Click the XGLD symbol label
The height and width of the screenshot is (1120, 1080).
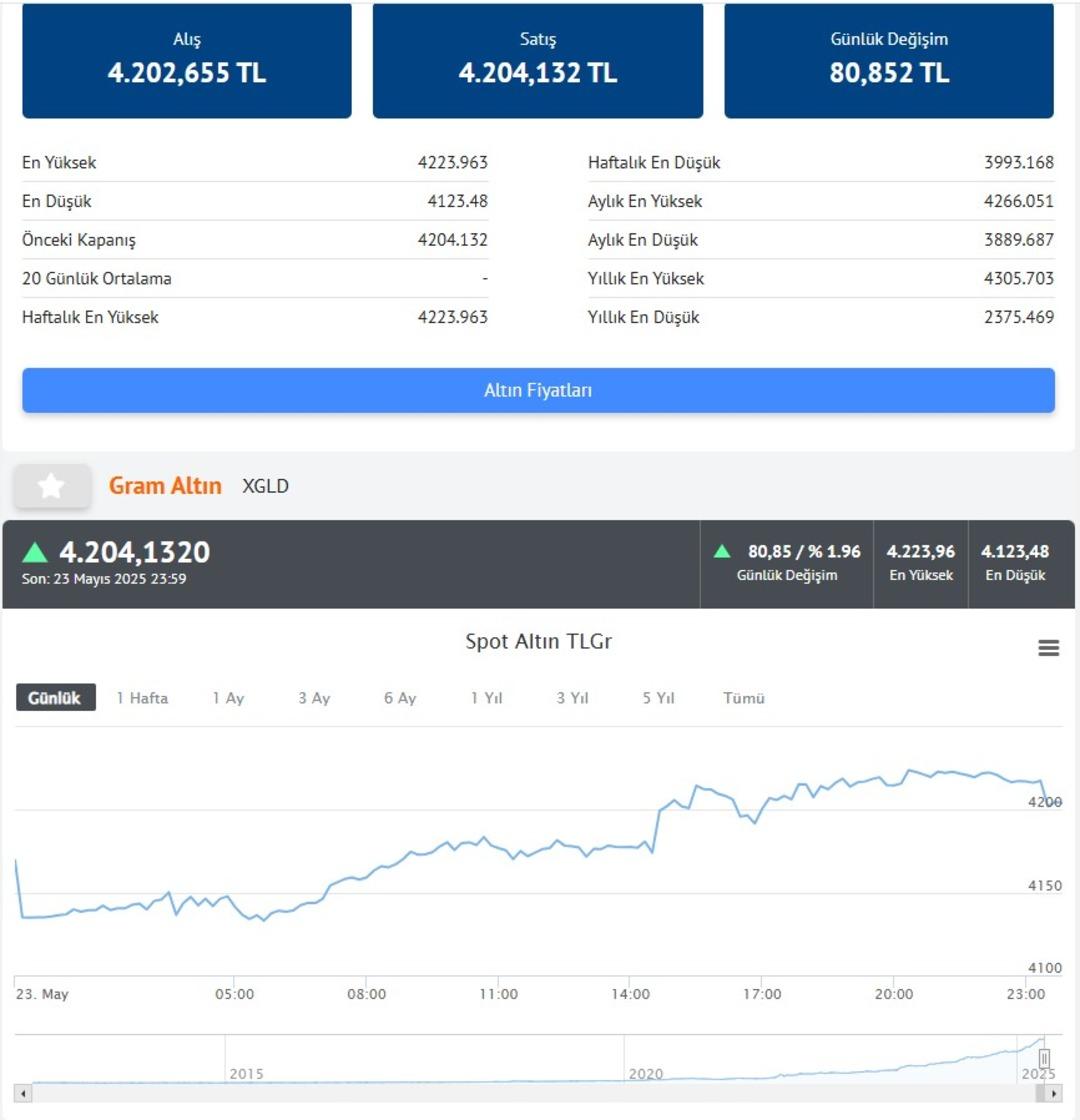(x=266, y=486)
